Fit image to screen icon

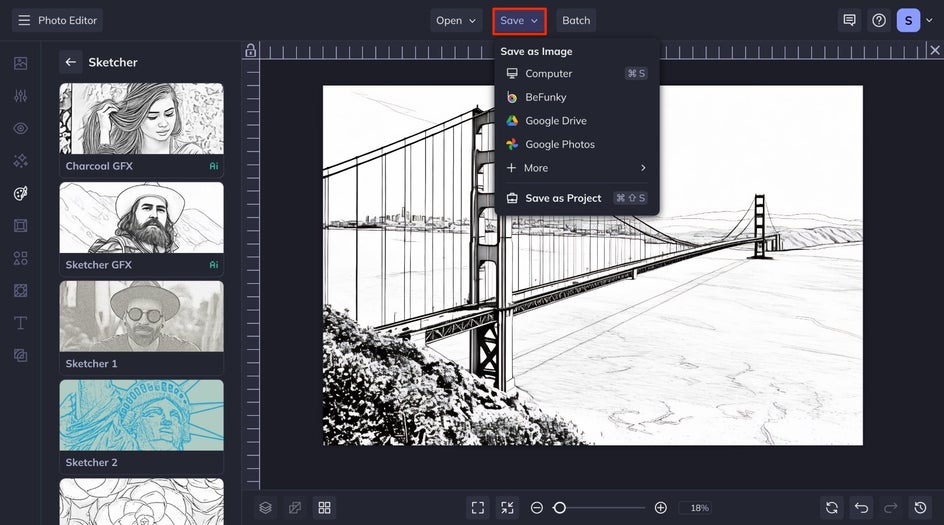click(478, 508)
